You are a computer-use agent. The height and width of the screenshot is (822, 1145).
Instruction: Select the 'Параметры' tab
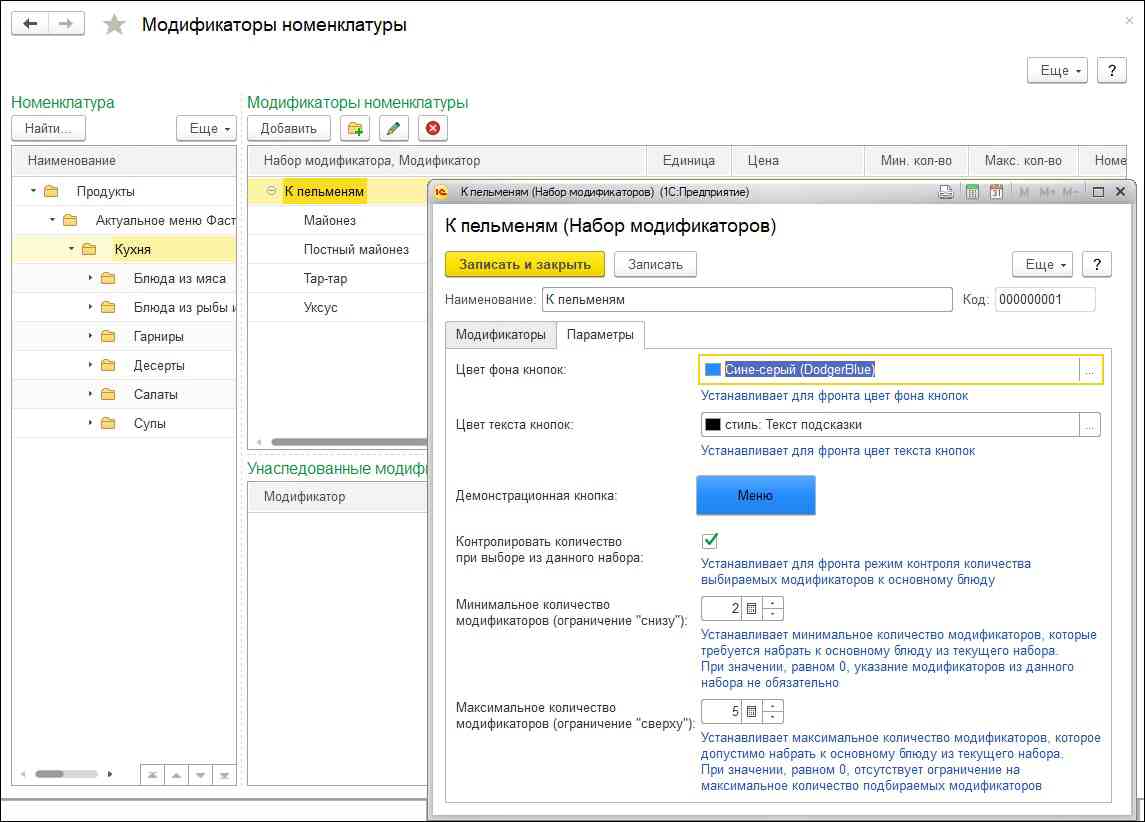(600, 335)
